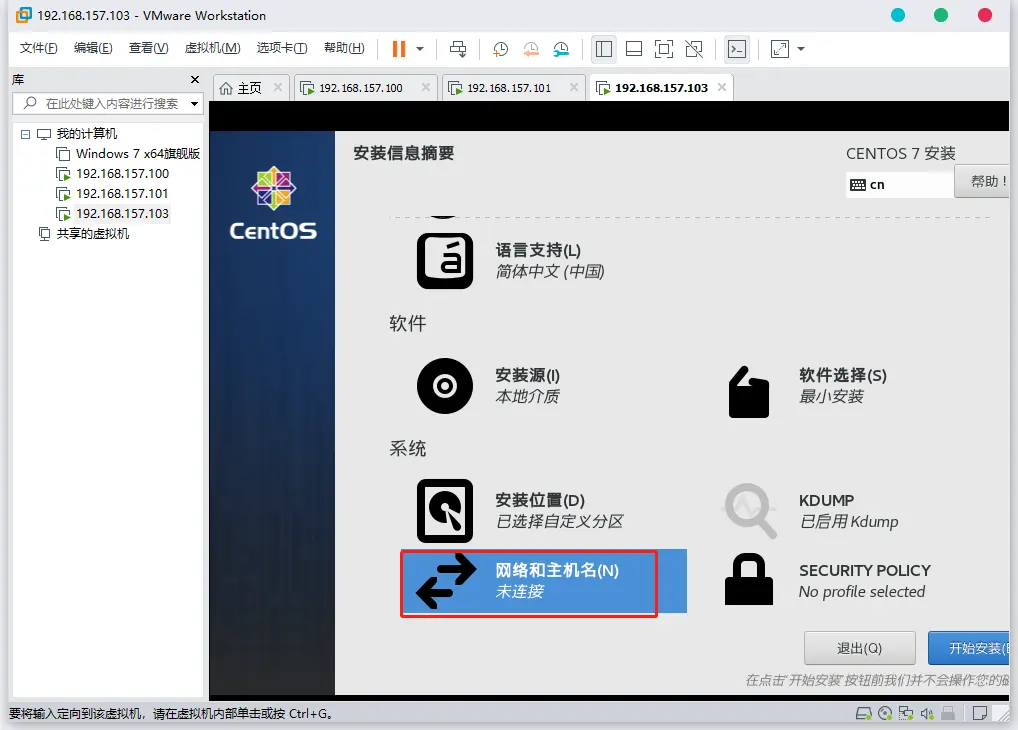Click the USB controller status icon
This screenshot has height=730, width=1018.
pyautogui.click(x=949, y=714)
